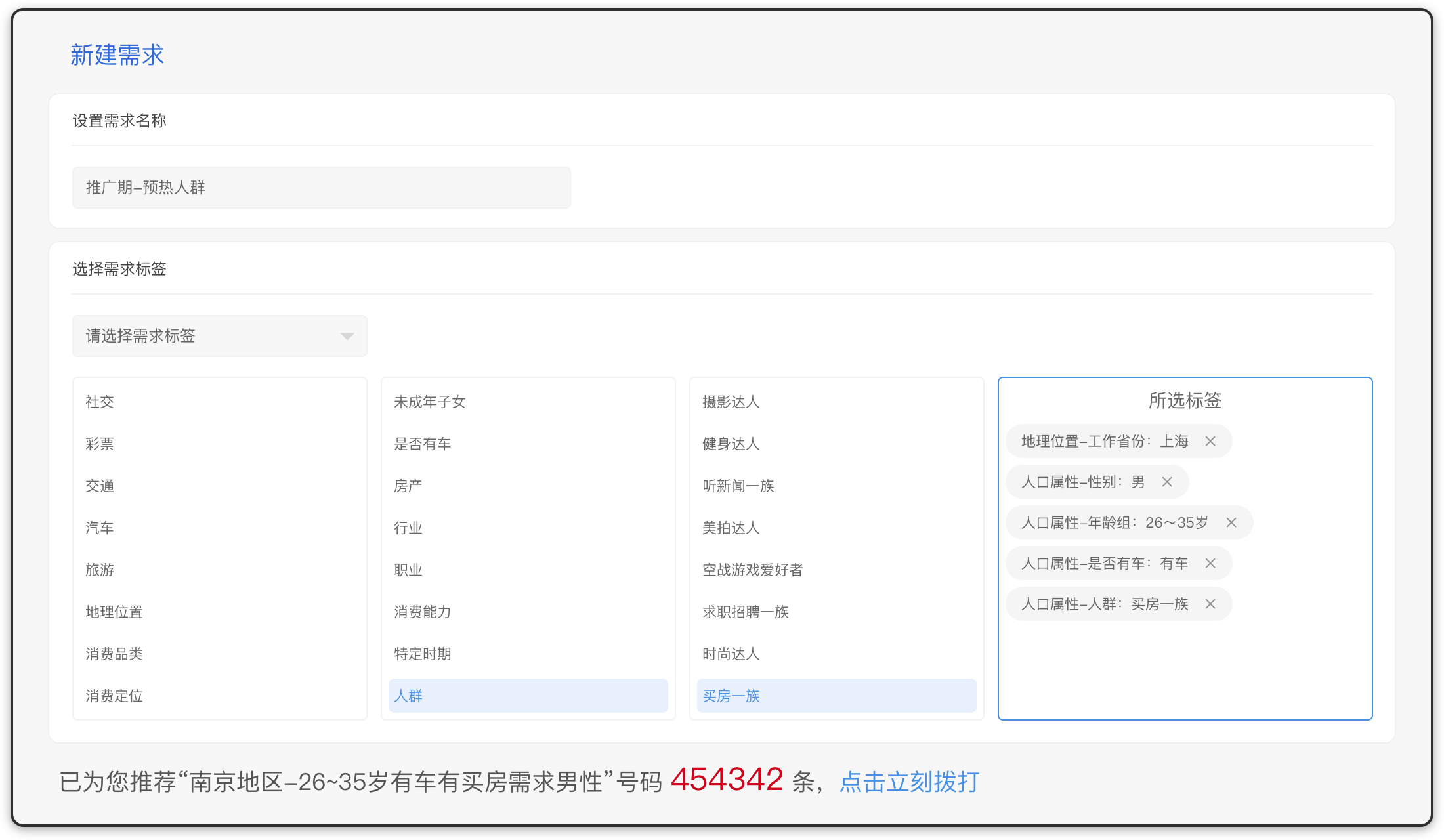This screenshot has width=1444, height=840.
Task: Click the highlighted 人群 item
Action: 528,696
